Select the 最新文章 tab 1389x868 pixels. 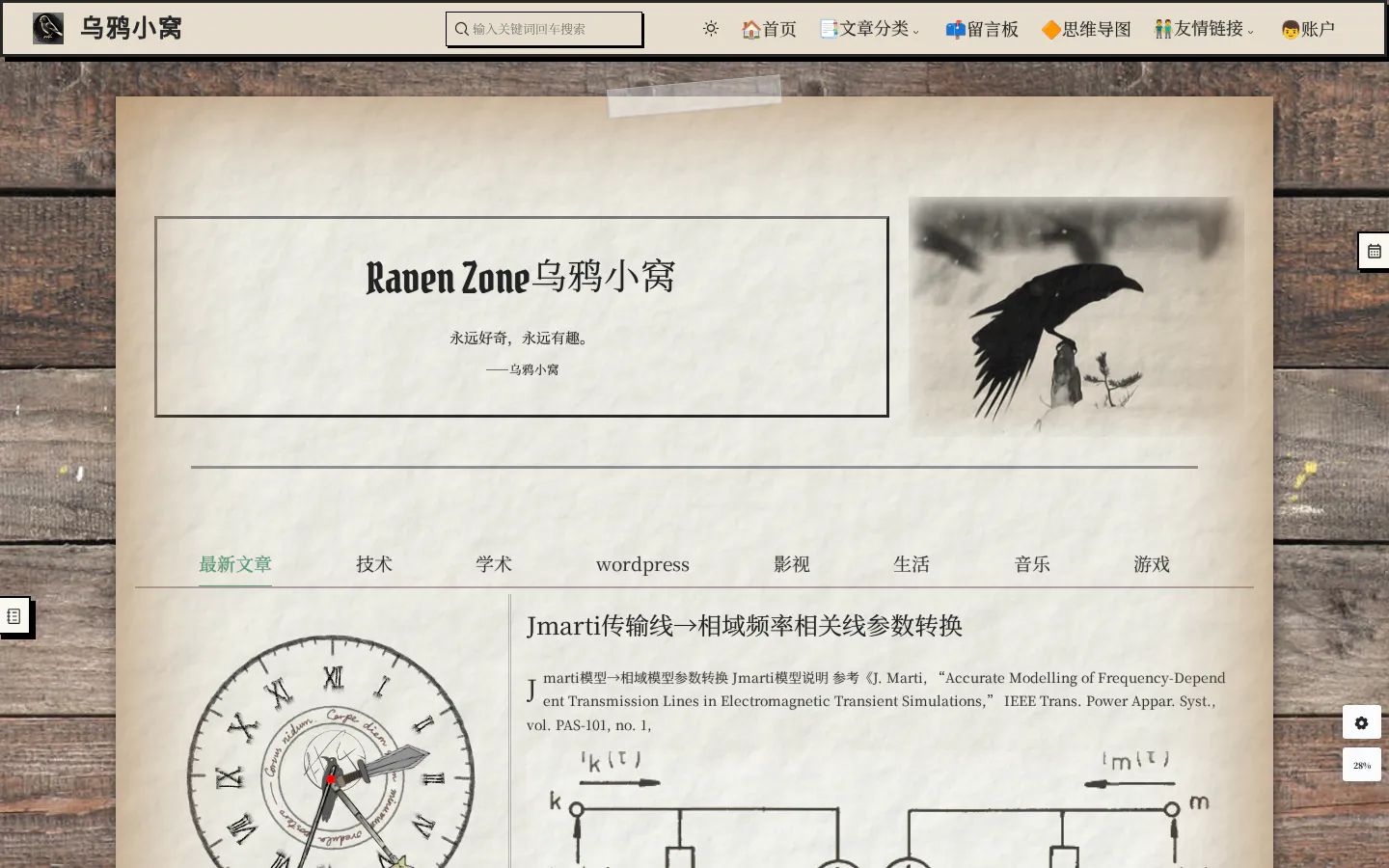(235, 564)
